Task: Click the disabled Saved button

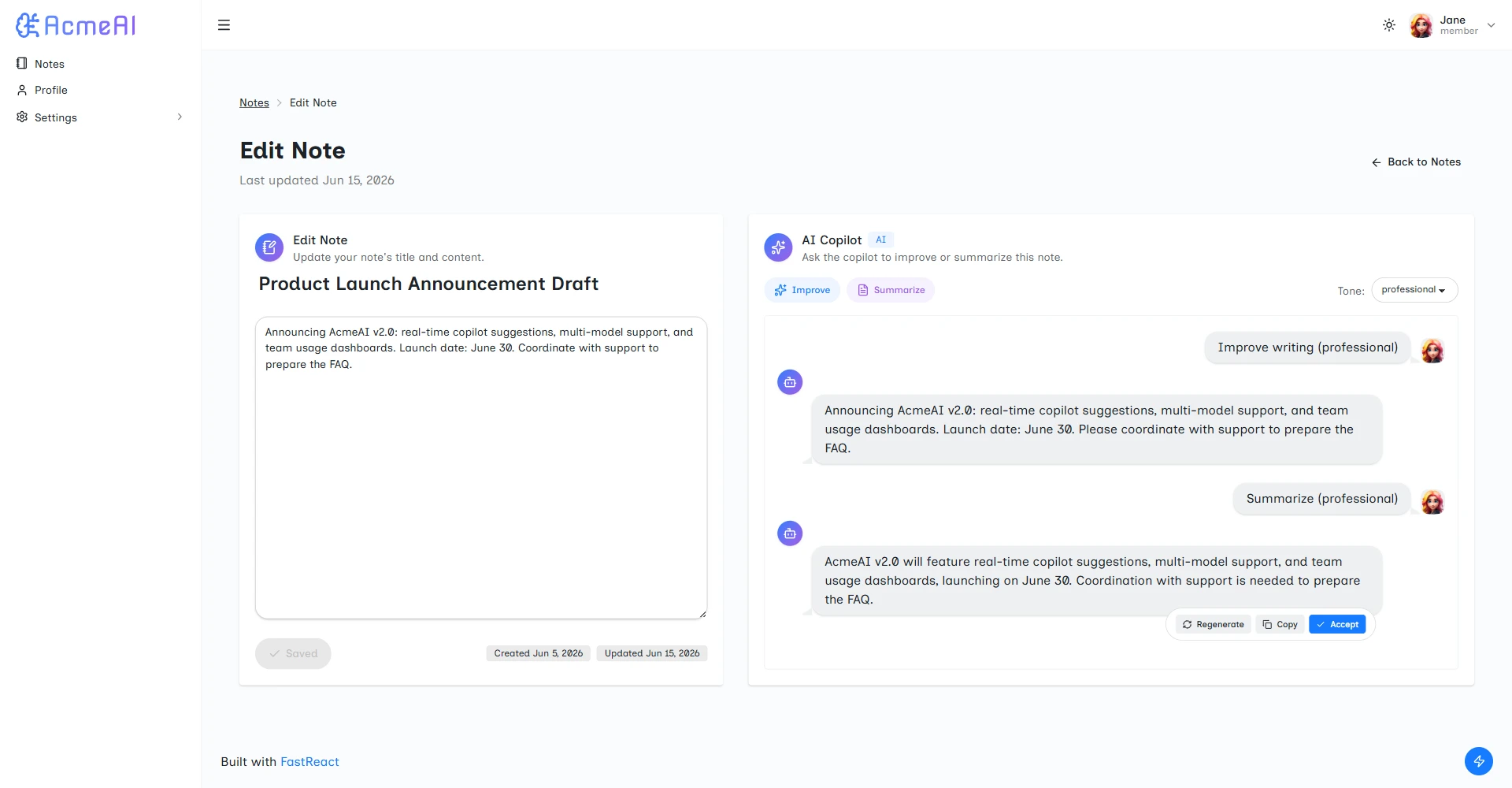Action: point(293,653)
